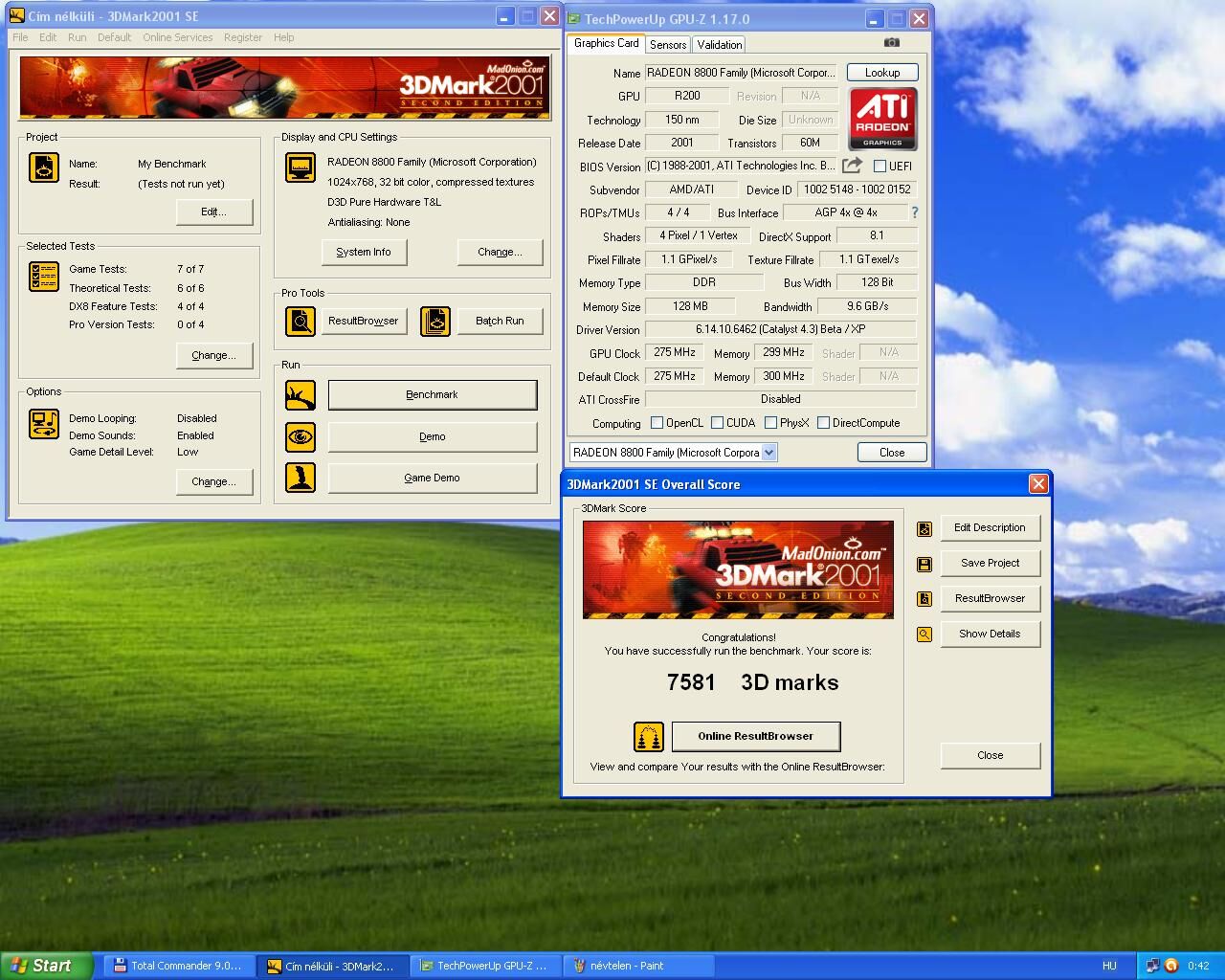Toggle the CUDA computing checkbox
Viewport: 1225px width, 980px height.
[717, 422]
